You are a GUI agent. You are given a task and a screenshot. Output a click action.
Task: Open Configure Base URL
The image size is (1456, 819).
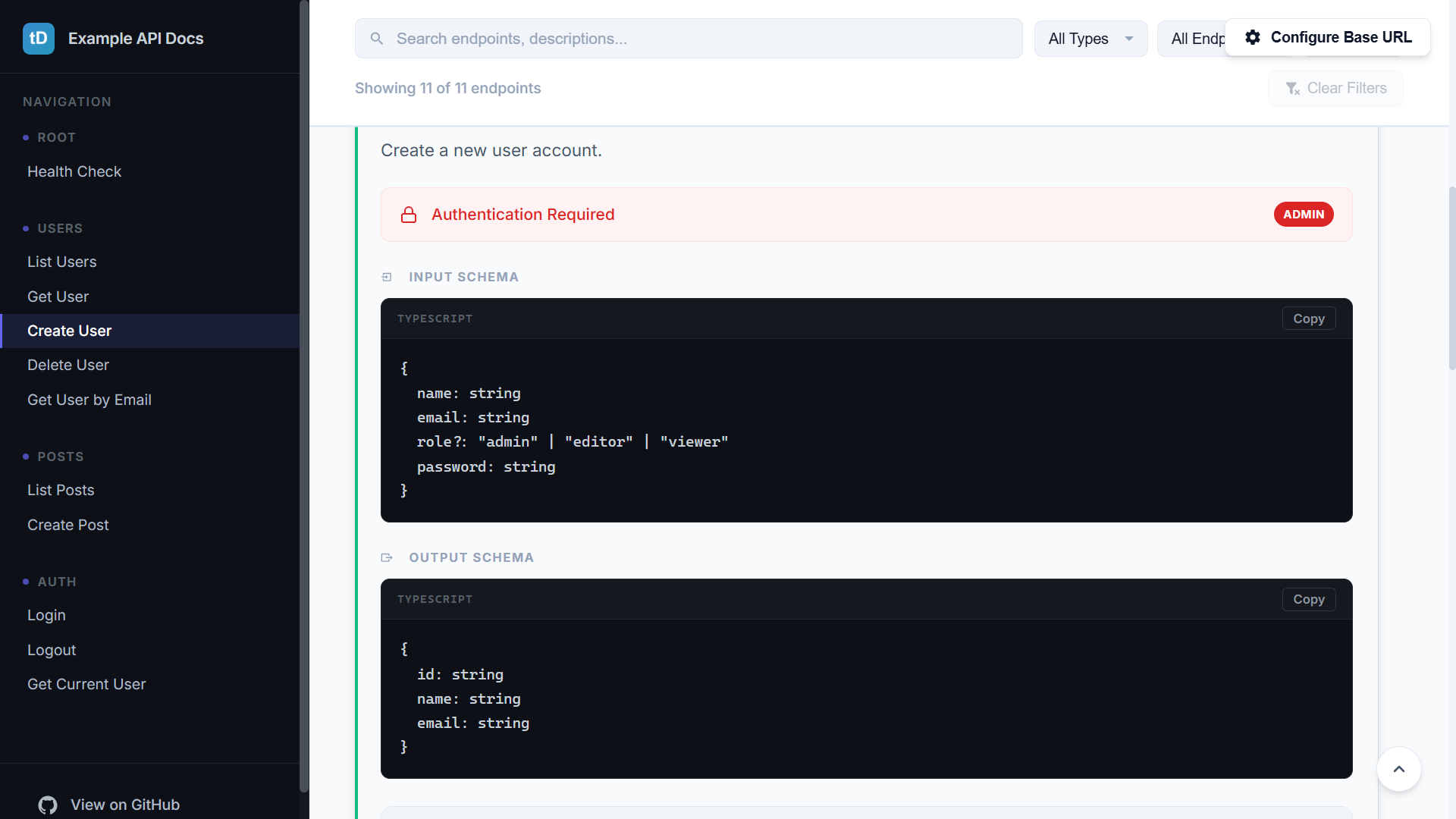point(1328,37)
